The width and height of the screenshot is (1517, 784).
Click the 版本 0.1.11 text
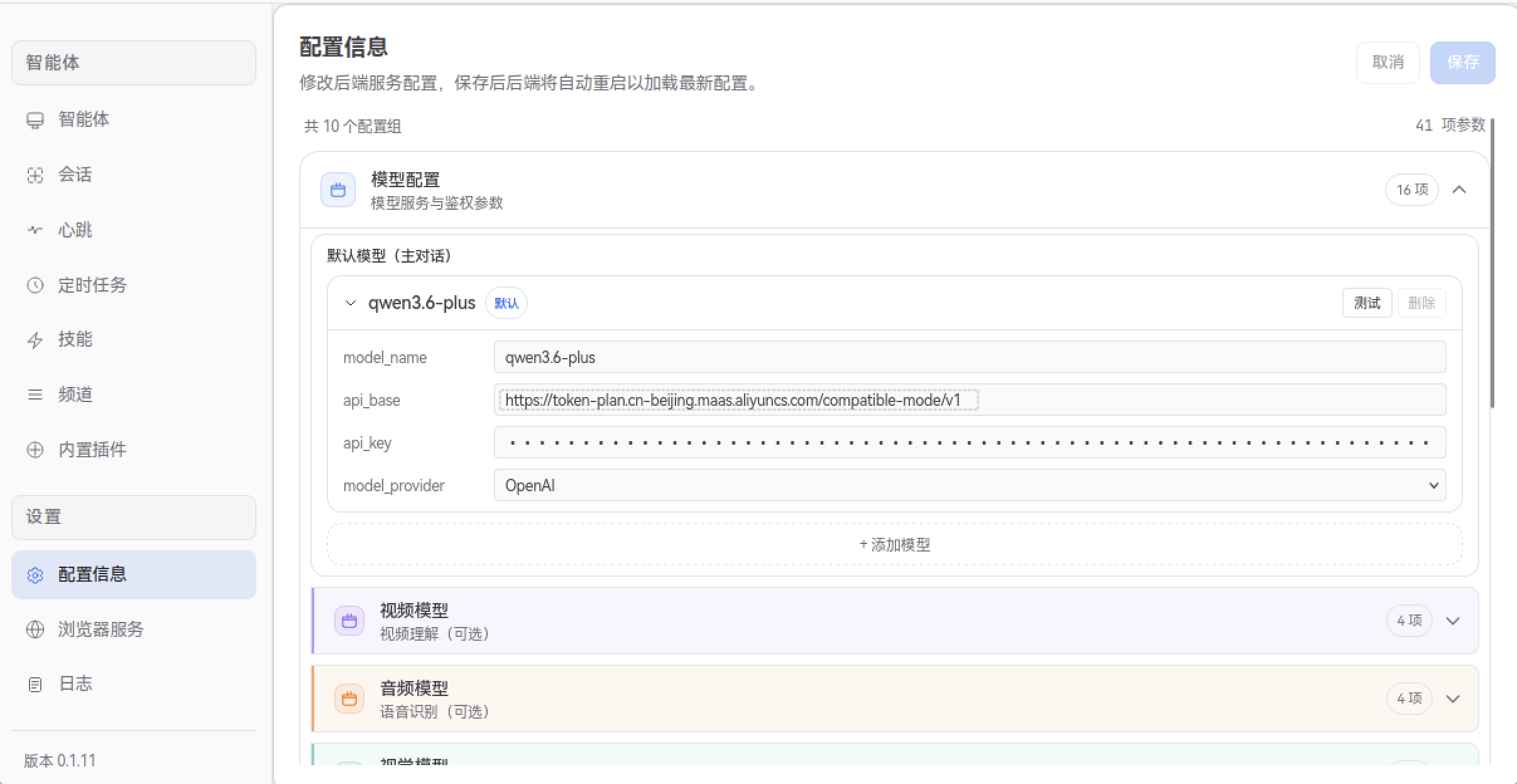60,761
